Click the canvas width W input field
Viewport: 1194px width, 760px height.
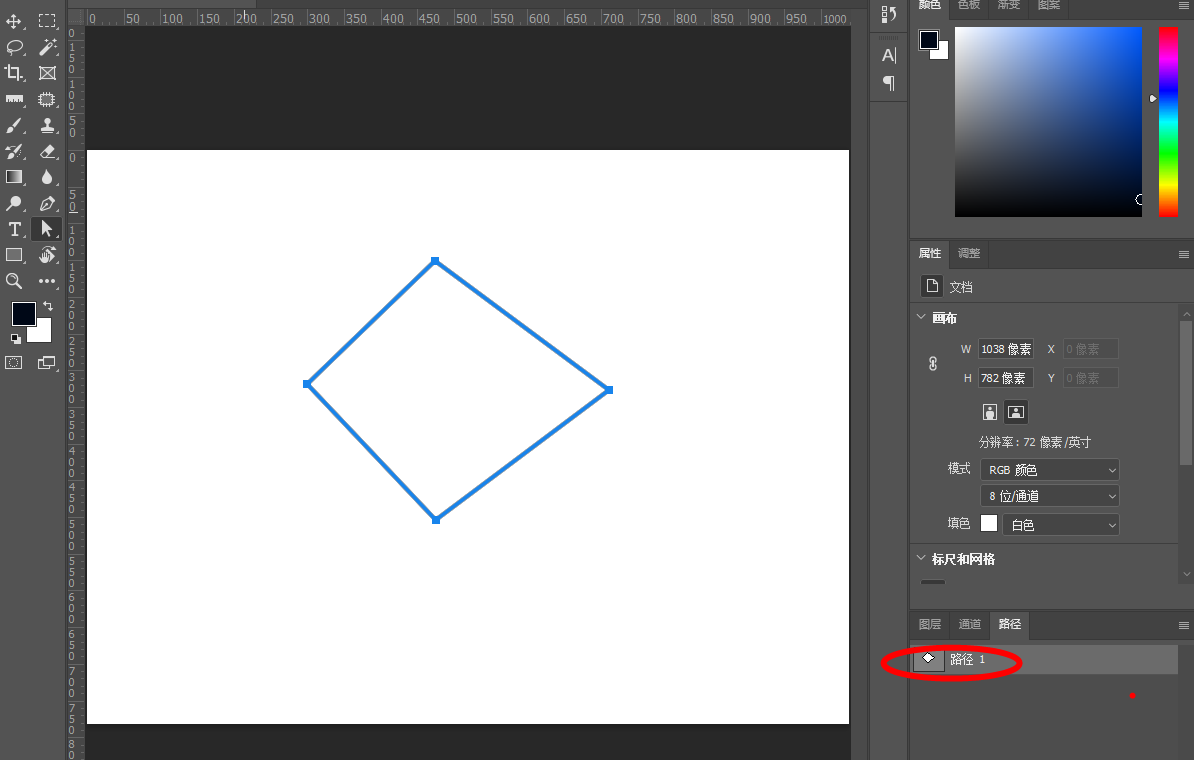click(1006, 349)
